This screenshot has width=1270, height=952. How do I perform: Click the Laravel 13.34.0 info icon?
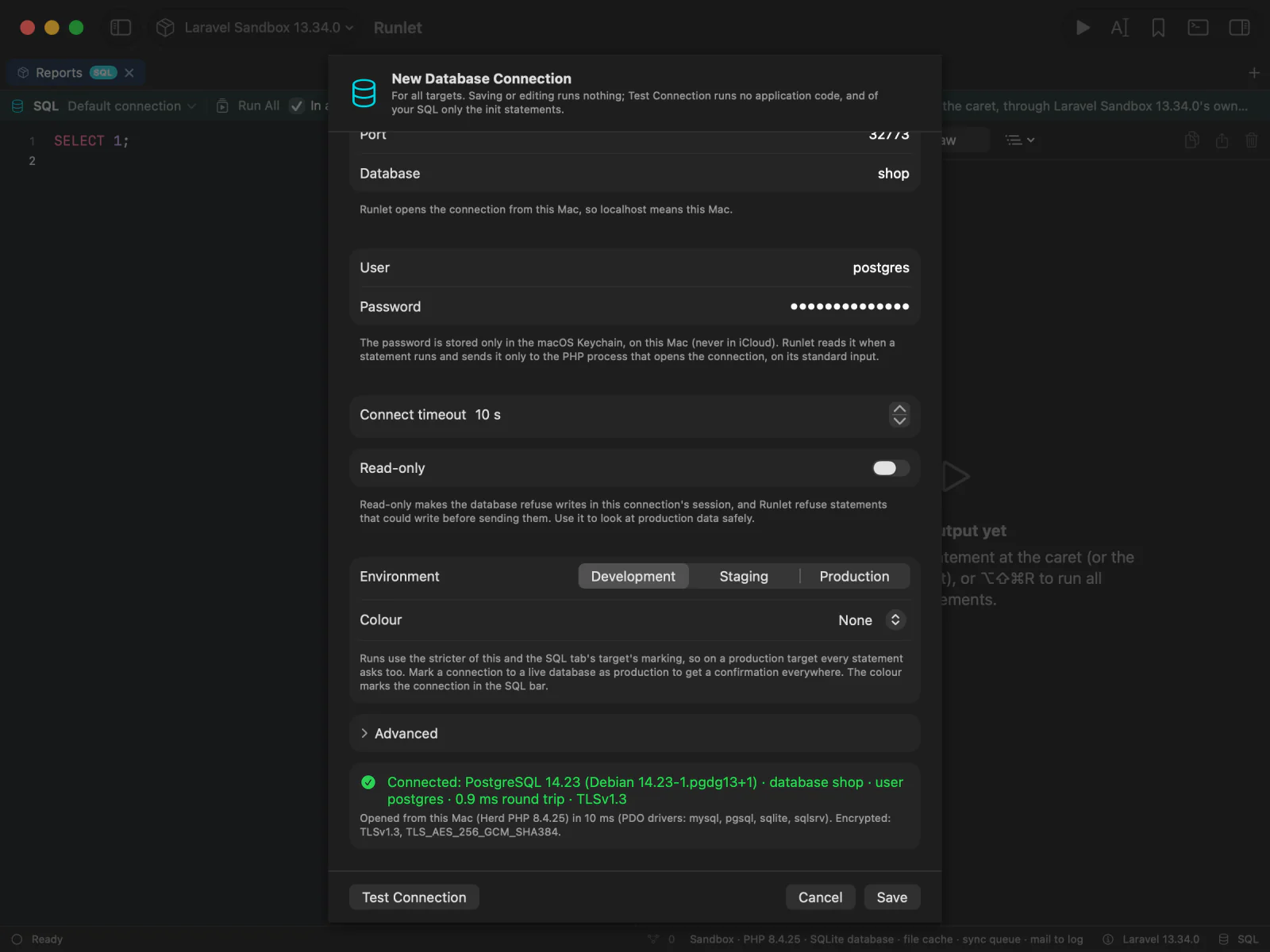click(x=1108, y=939)
